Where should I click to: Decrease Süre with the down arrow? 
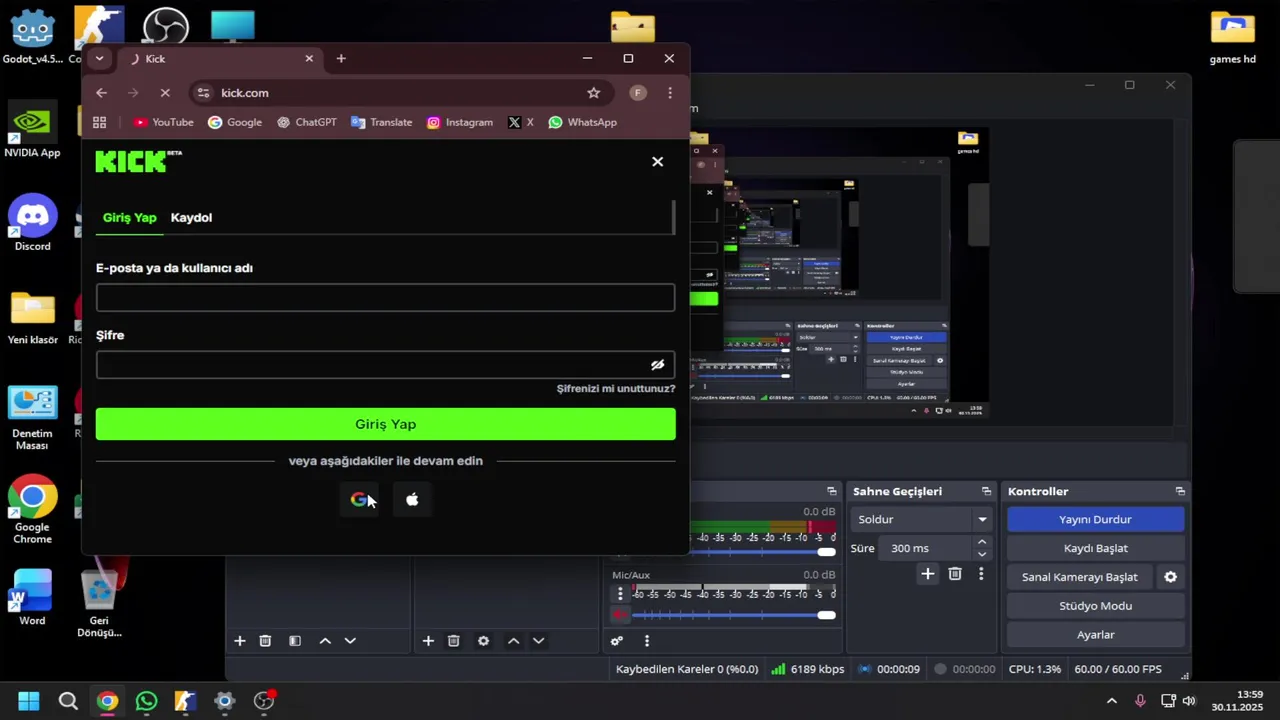tap(981, 554)
